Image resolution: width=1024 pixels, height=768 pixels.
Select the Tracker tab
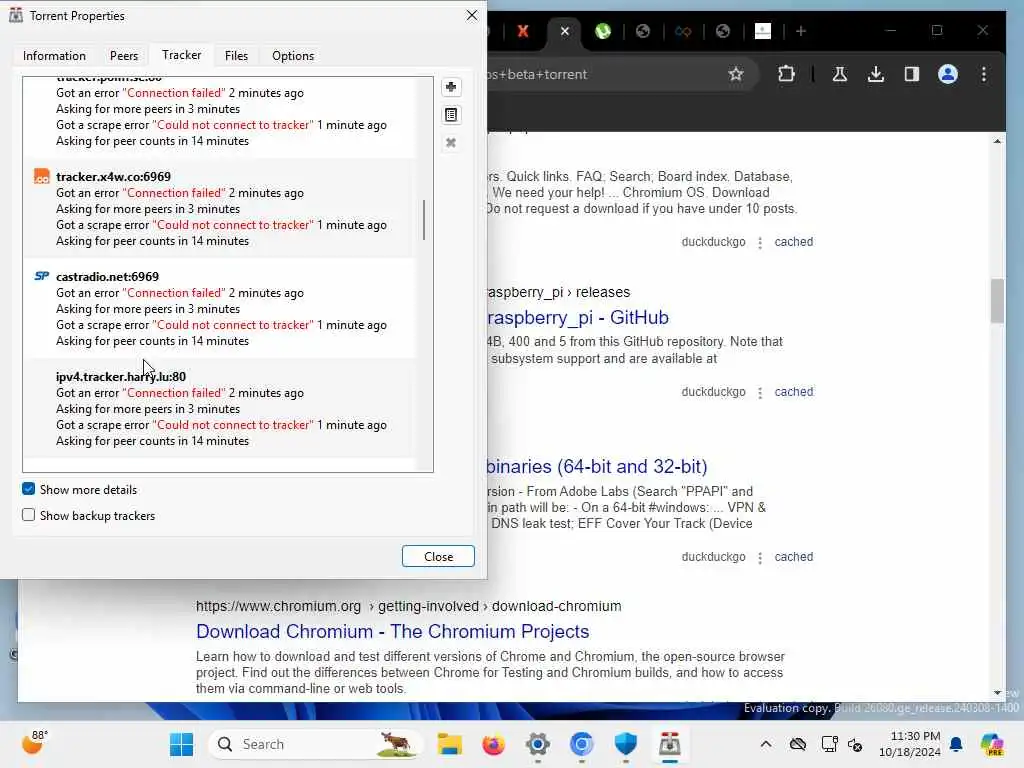click(x=182, y=55)
